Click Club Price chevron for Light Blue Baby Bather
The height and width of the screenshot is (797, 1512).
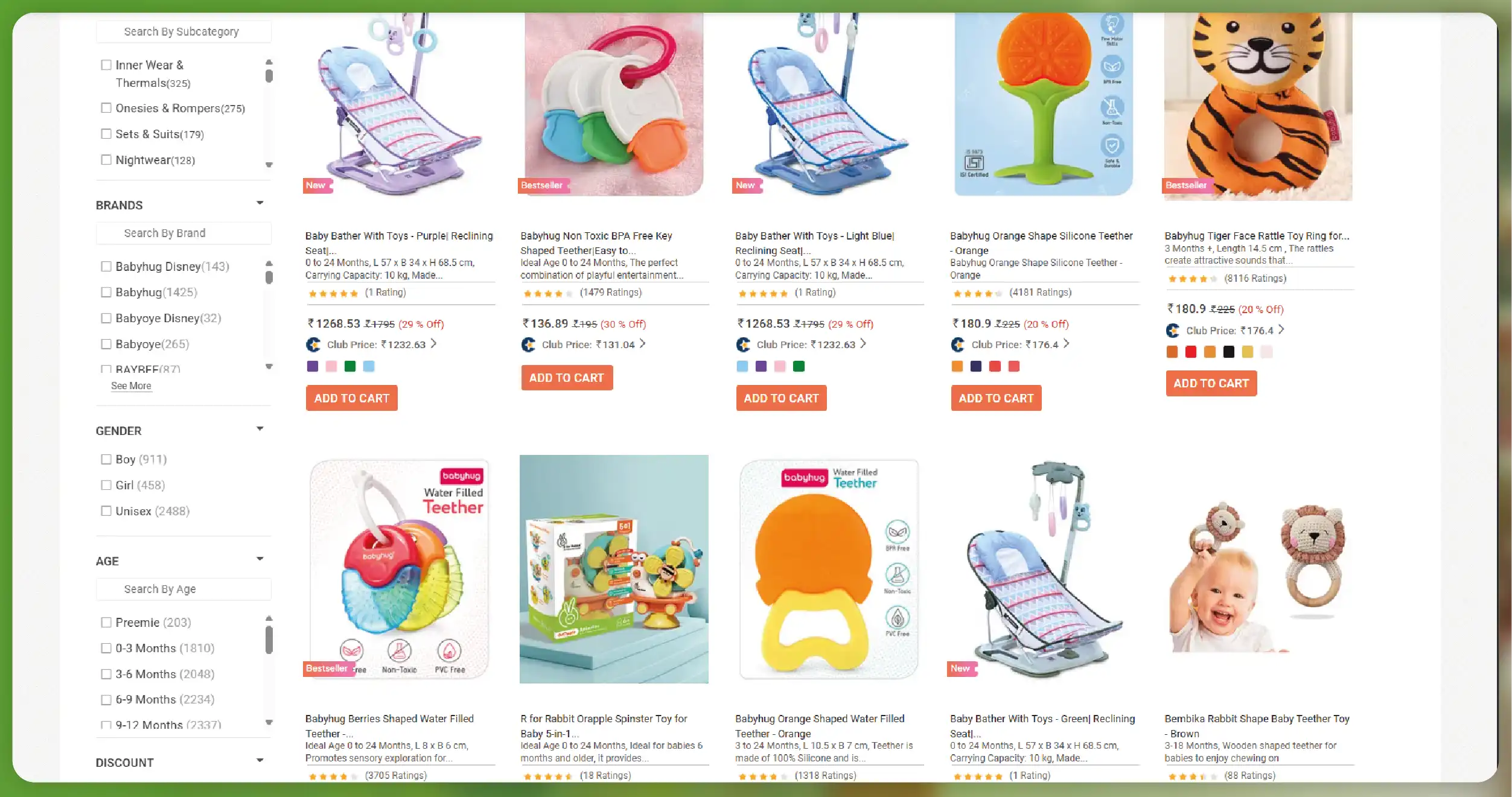tap(863, 343)
